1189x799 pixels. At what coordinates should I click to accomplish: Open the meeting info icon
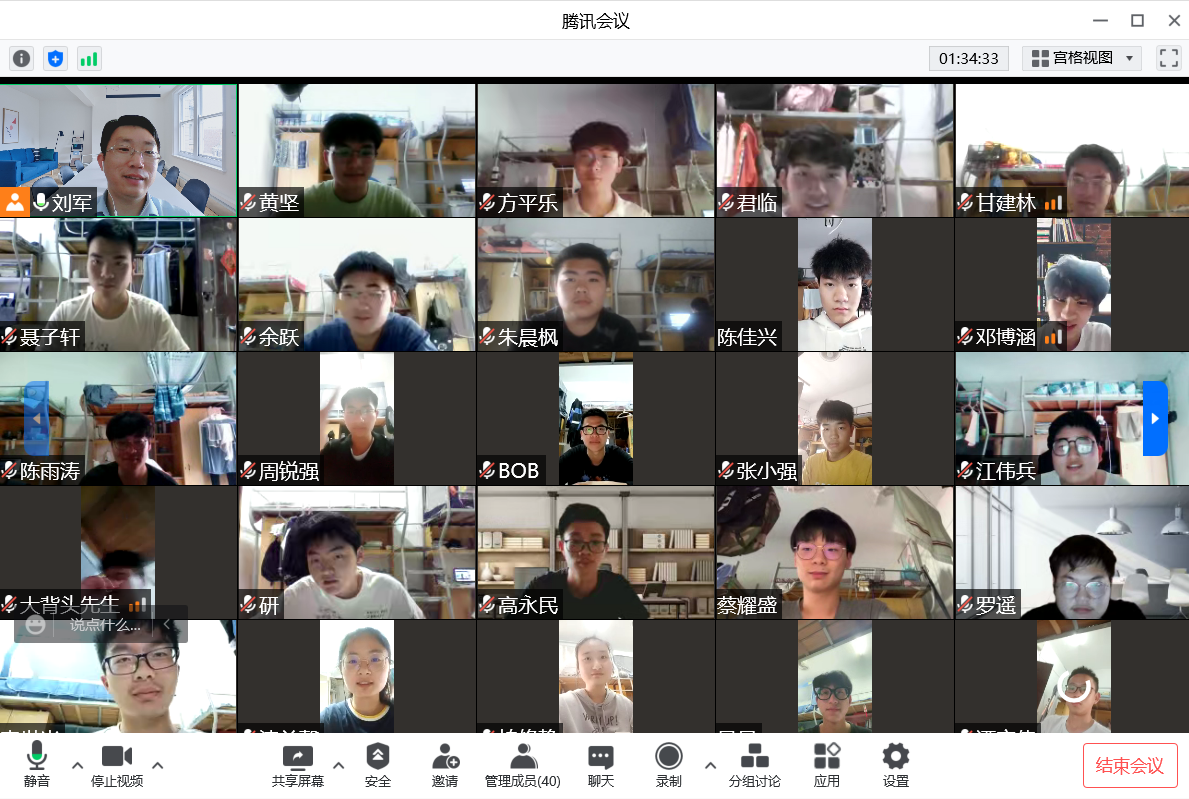tap(22, 59)
